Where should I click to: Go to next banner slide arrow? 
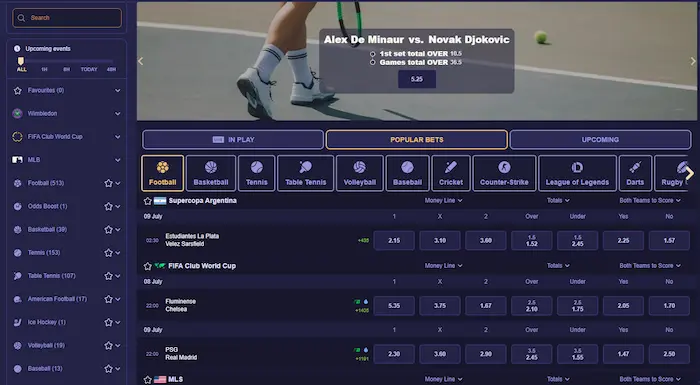tap(693, 61)
